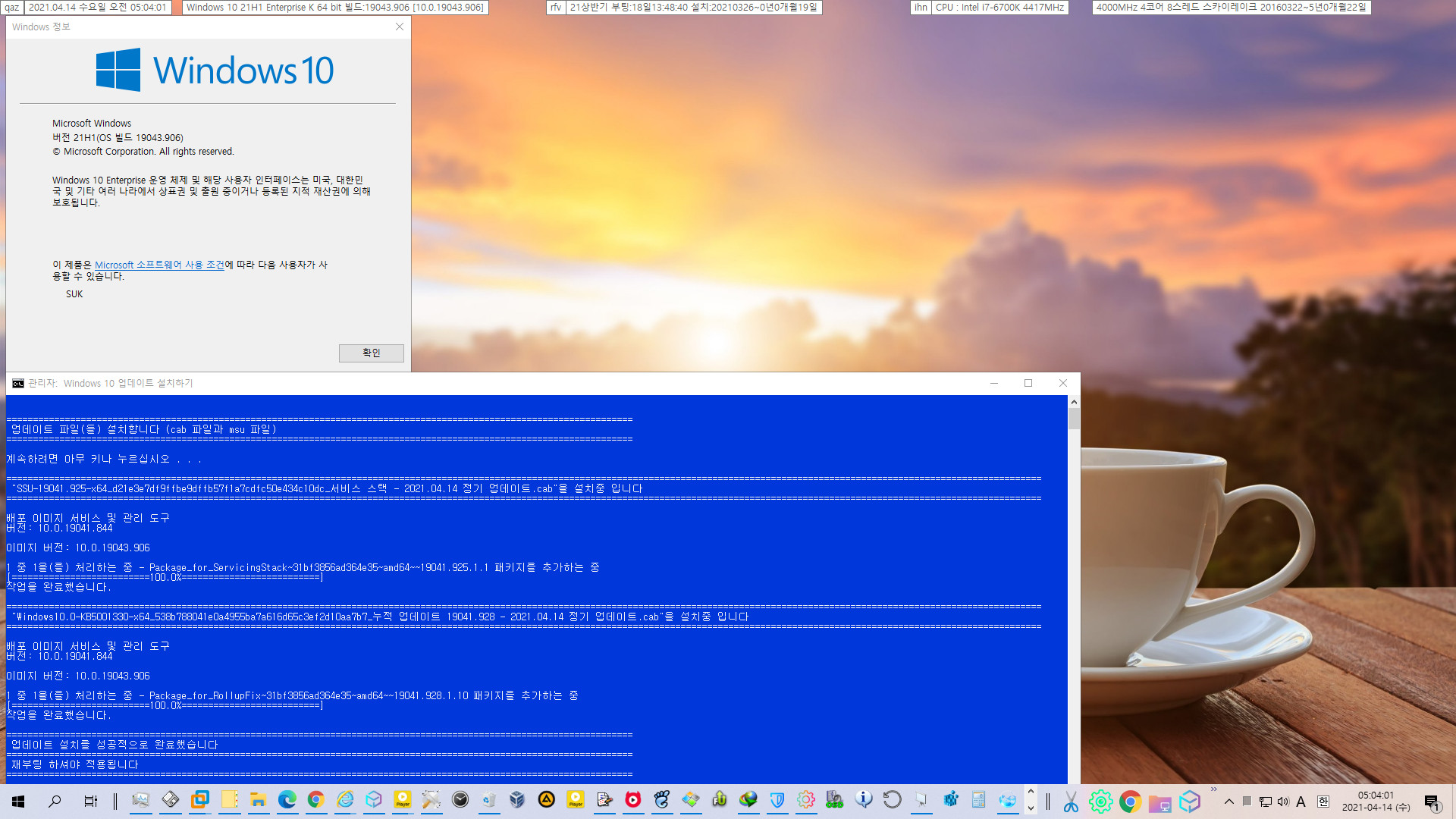Viewport: 1456px width, 819px height.
Task: Open the yellow notepad taskbar icon
Action: pyautogui.click(x=229, y=799)
